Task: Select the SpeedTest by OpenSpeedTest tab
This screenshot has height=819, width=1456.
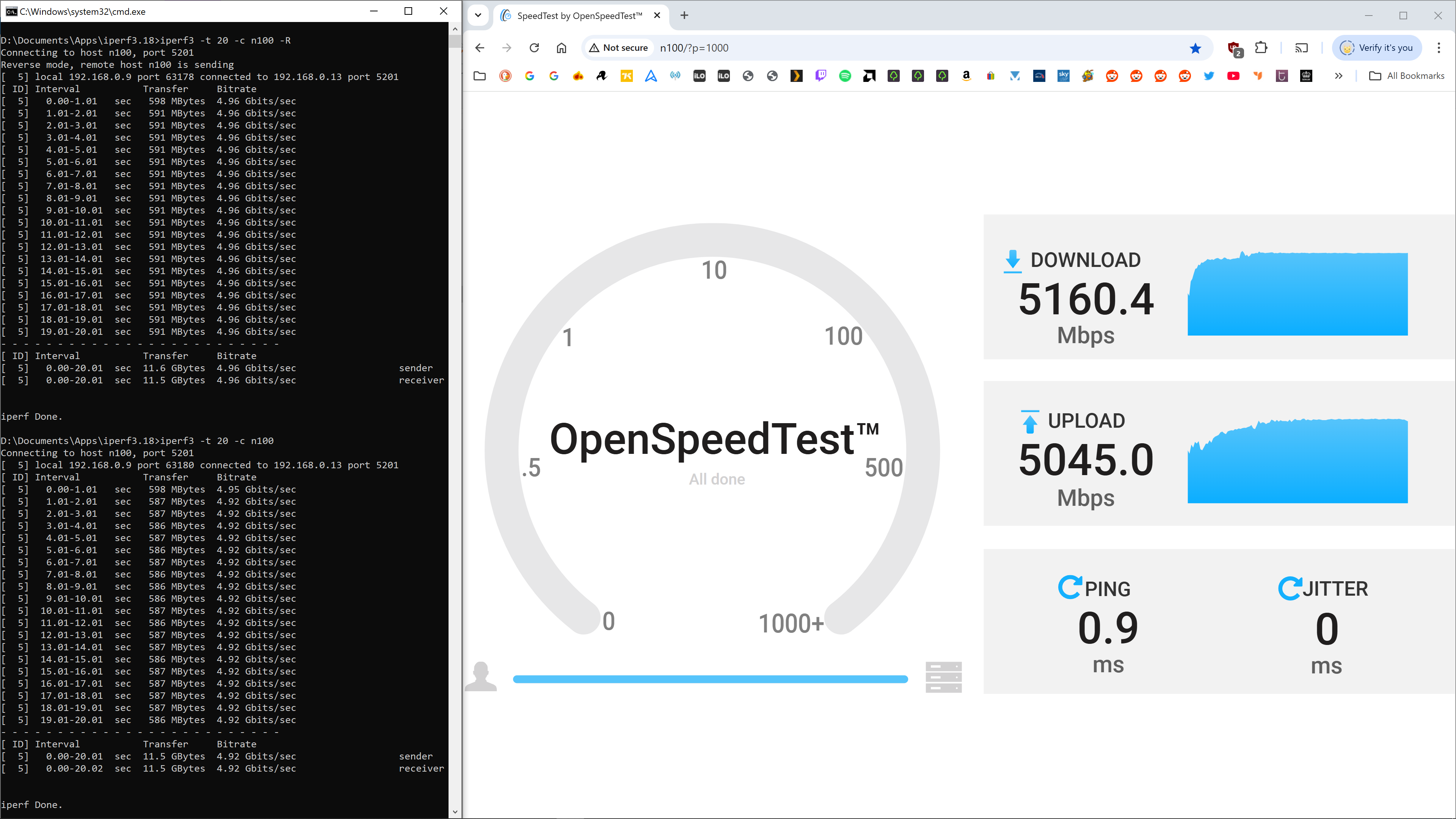Action: click(x=579, y=15)
